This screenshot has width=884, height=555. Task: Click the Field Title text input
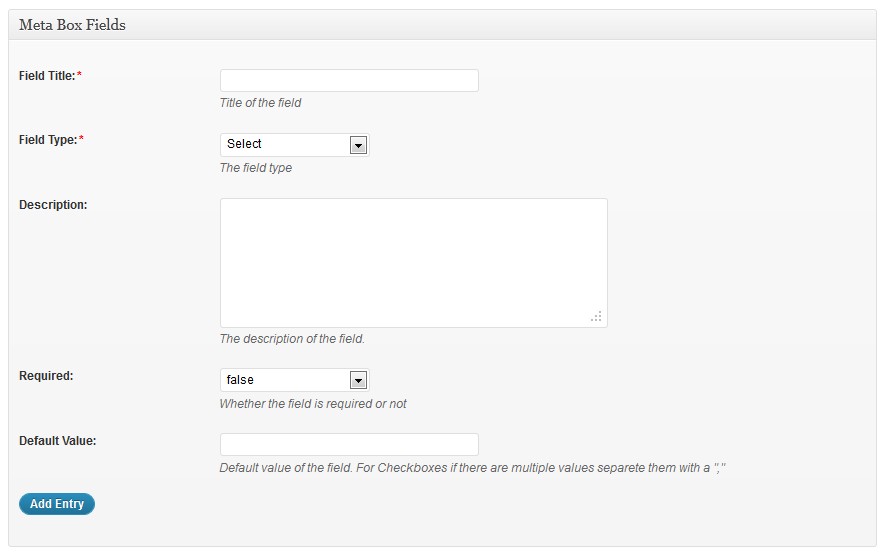tap(349, 81)
